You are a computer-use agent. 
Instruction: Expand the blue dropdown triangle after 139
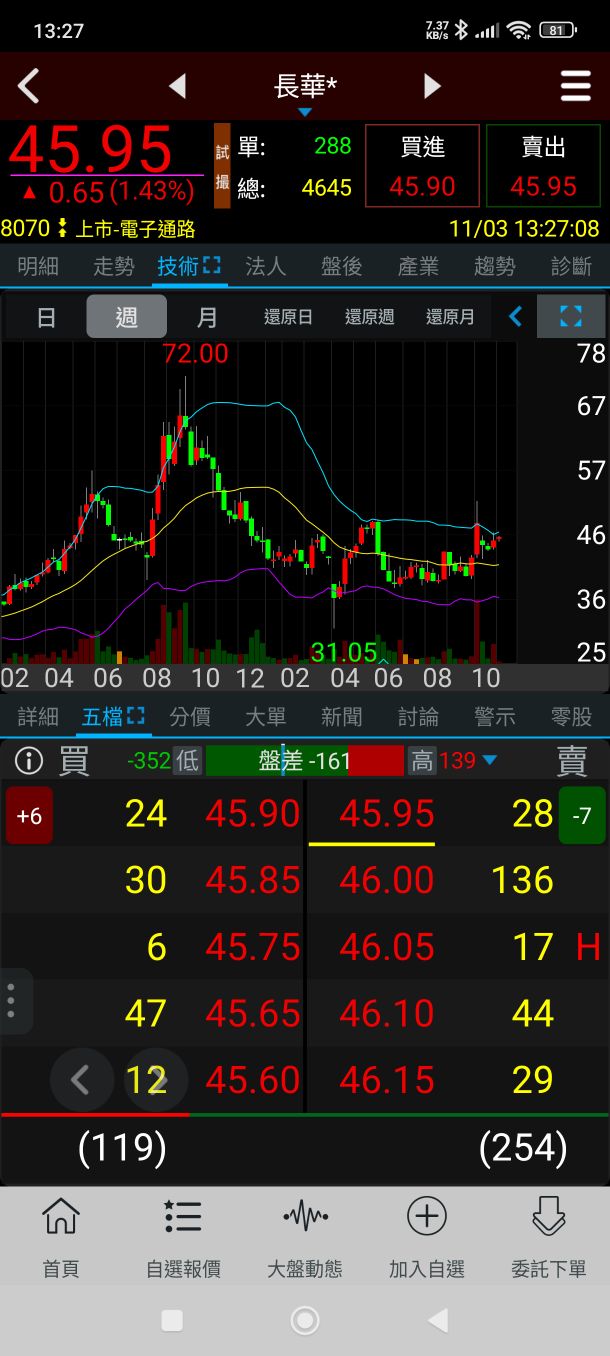click(x=489, y=761)
